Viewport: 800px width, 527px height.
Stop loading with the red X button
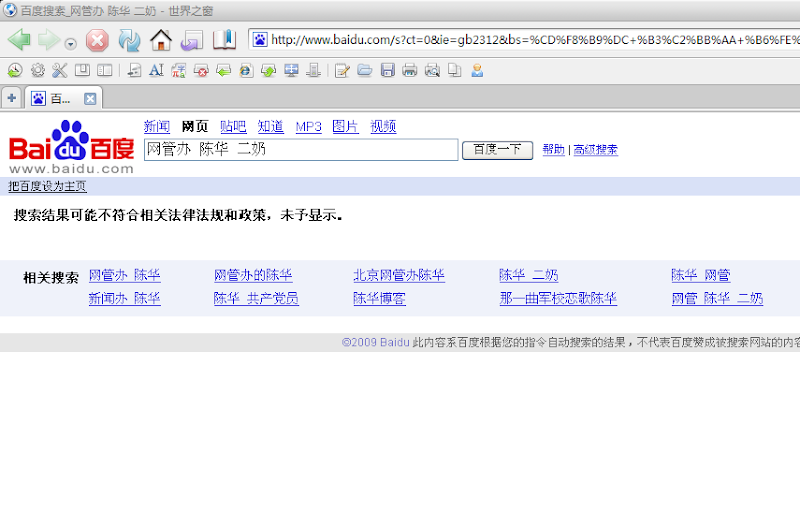(97, 40)
